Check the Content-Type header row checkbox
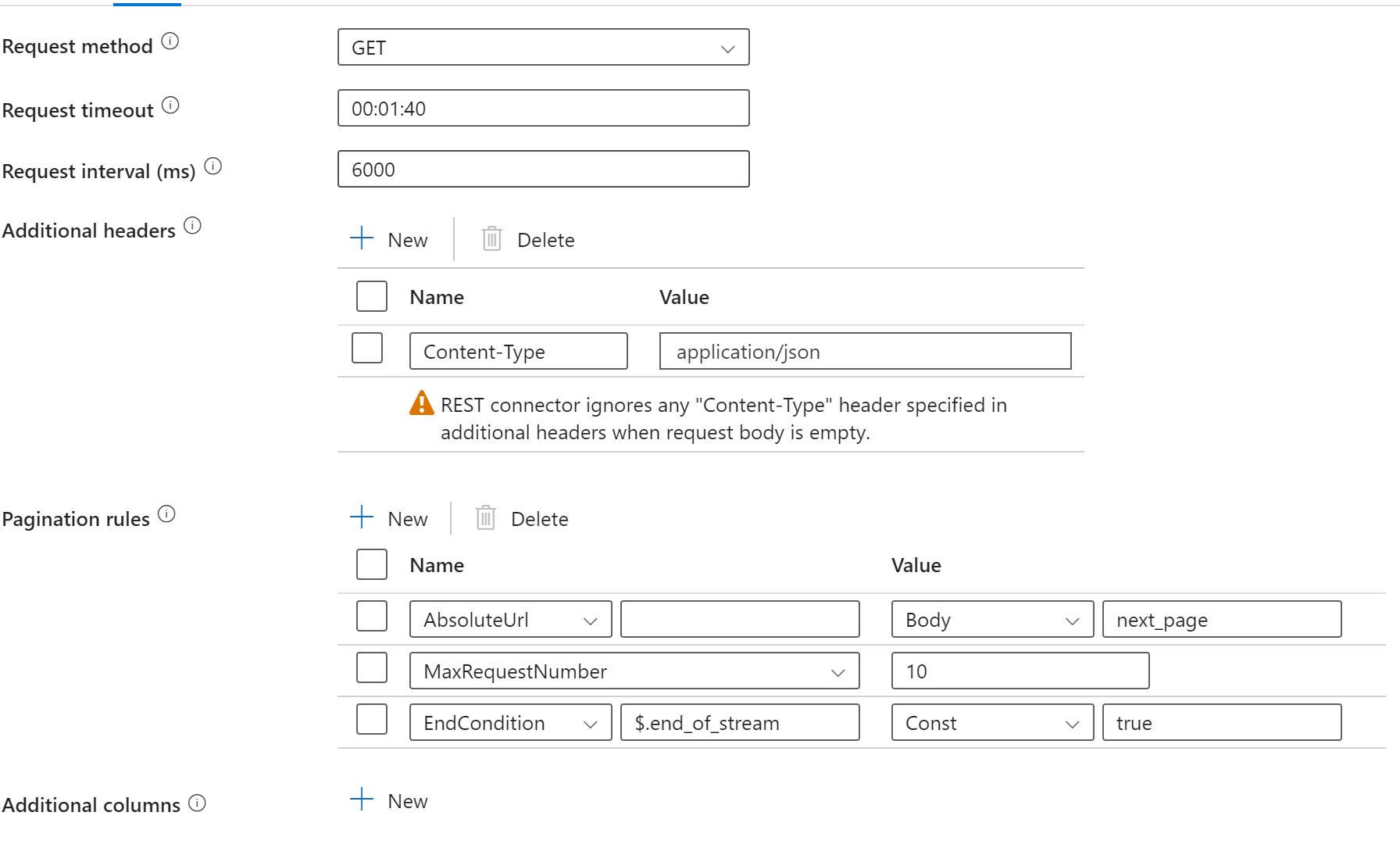The width and height of the screenshot is (1400, 848). (x=367, y=349)
